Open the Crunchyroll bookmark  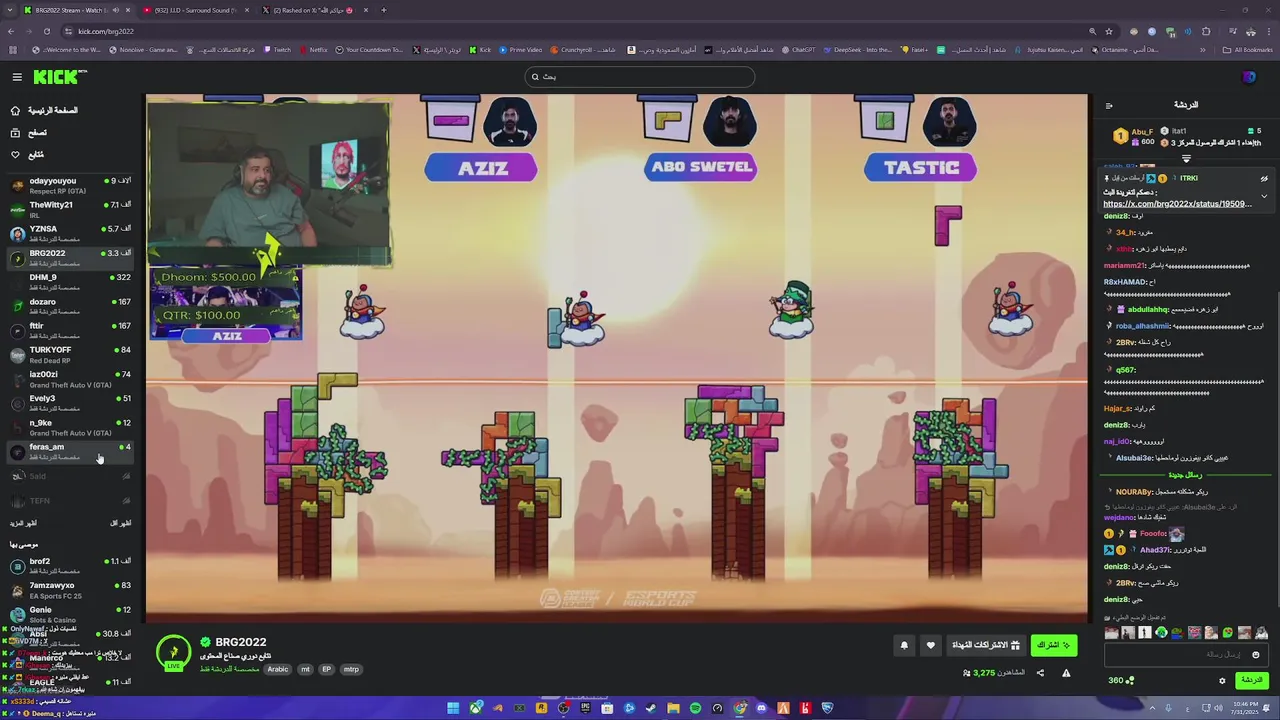(x=582, y=50)
